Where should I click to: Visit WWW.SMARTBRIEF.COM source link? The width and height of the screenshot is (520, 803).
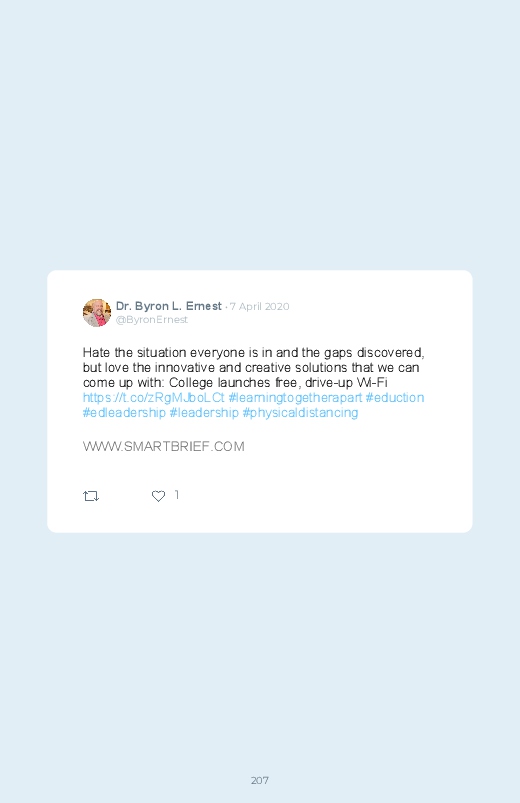[163, 446]
